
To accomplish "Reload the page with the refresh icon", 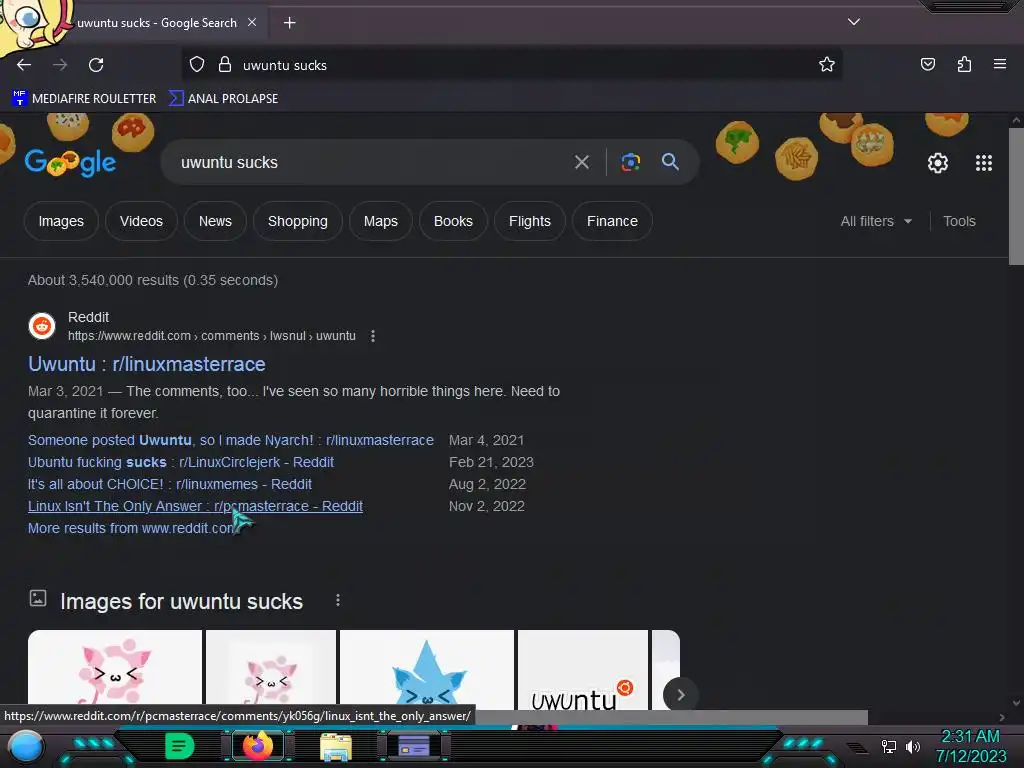I will click(x=96, y=65).
